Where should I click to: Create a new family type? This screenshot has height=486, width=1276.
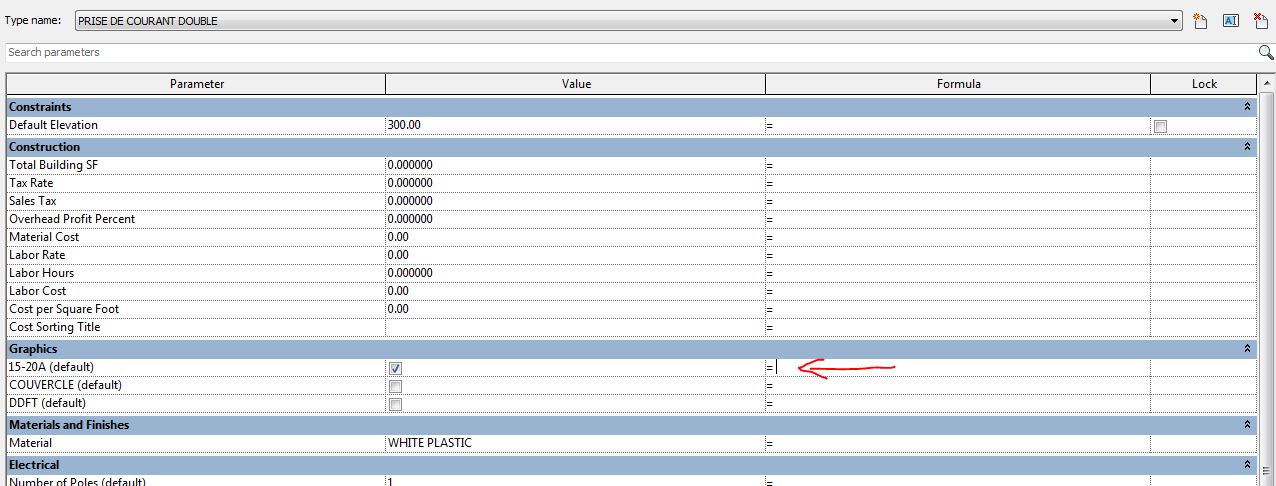pos(1201,21)
